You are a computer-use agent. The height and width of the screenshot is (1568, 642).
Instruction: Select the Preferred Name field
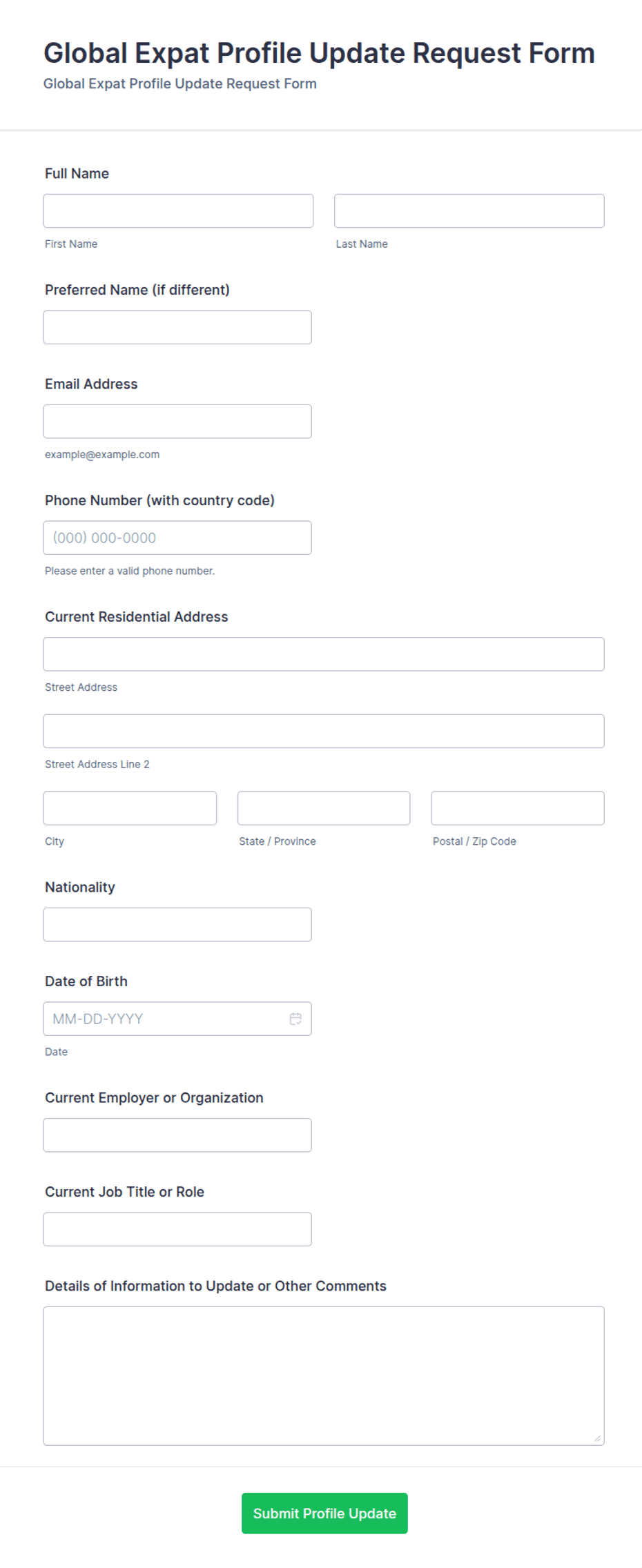[x=177, y=327]
